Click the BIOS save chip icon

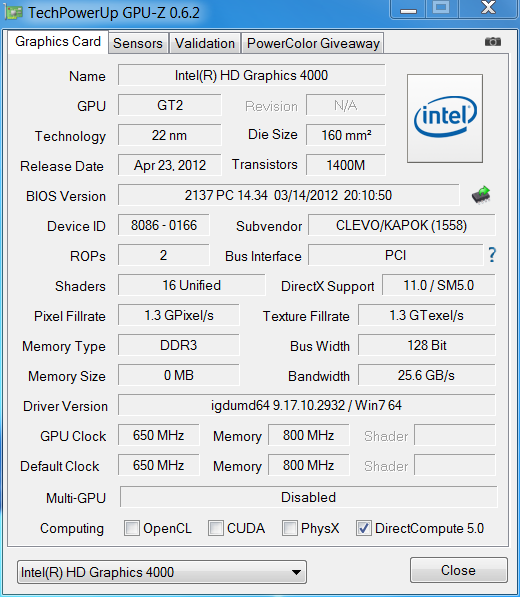coord(481,195)
